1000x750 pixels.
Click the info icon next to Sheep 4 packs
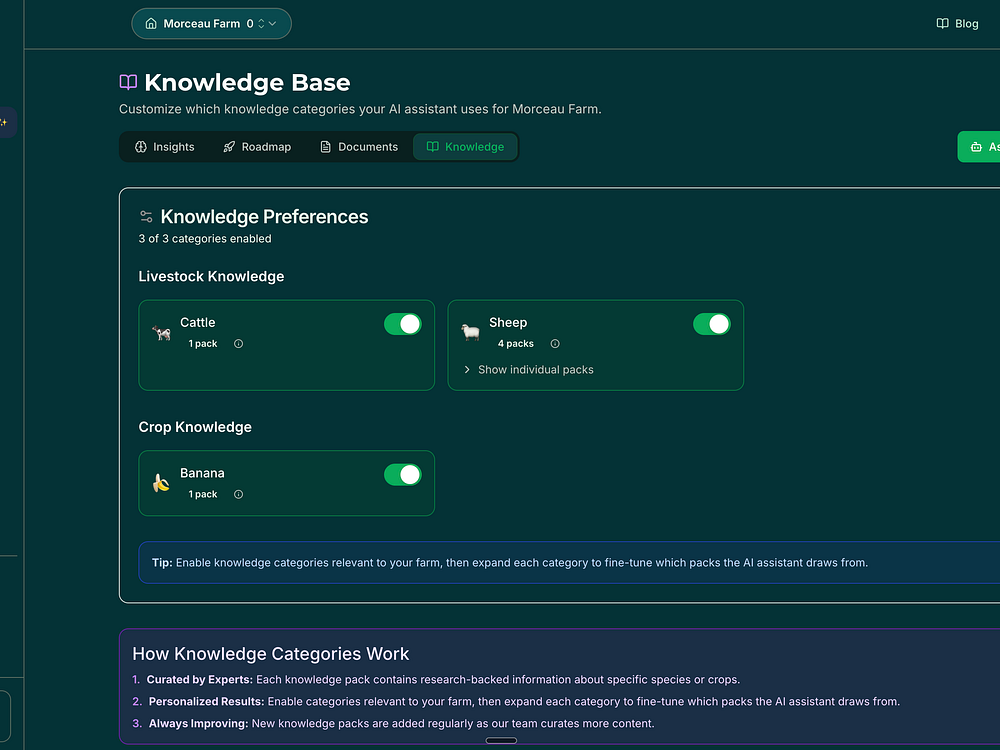(555, 344)
